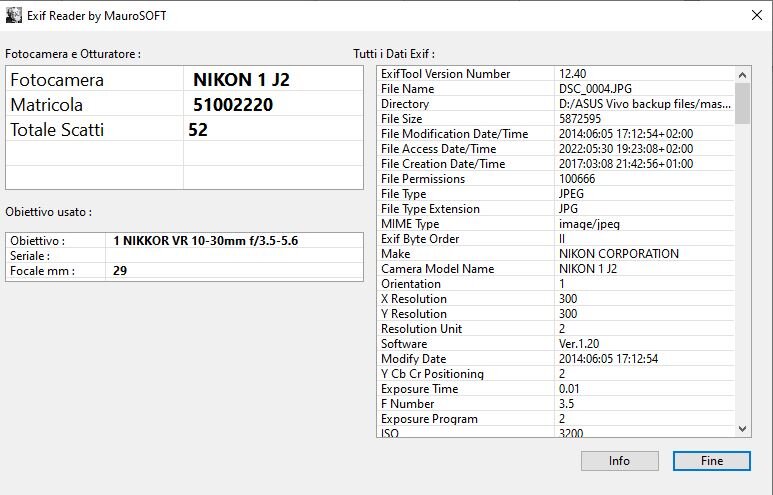Screen dimensions: 773x495
Task: Click the Fine button
Action: (x=711, y=460)
